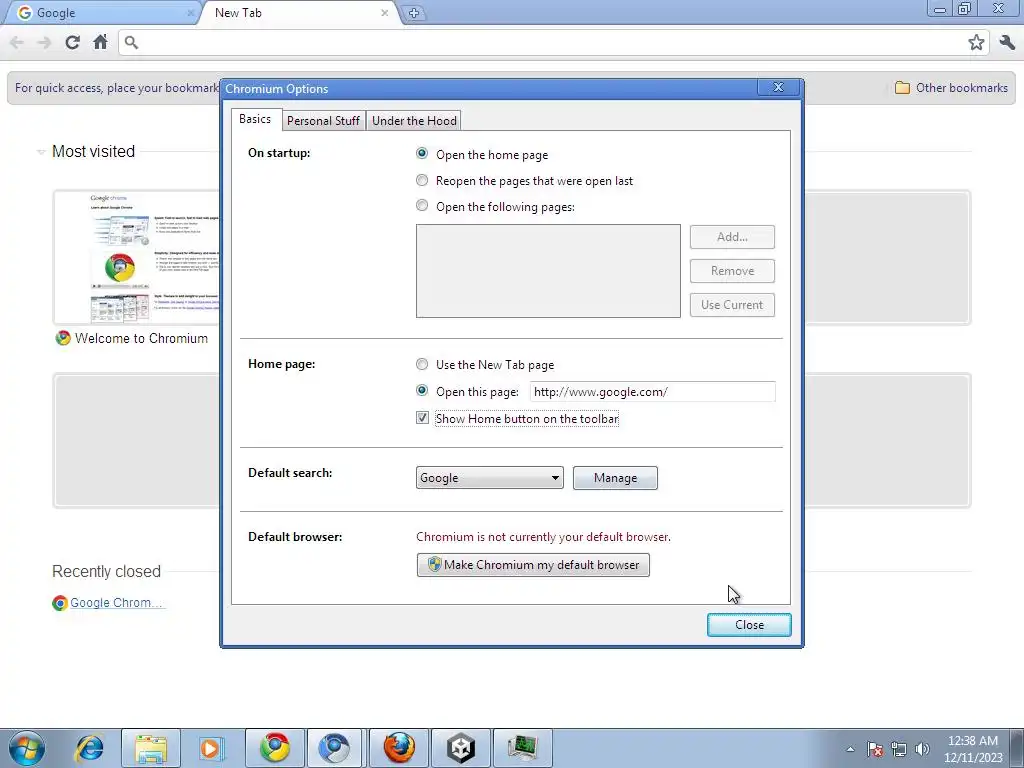
Task: Open Google Chrome from taskbar
Action: [275, 748]
